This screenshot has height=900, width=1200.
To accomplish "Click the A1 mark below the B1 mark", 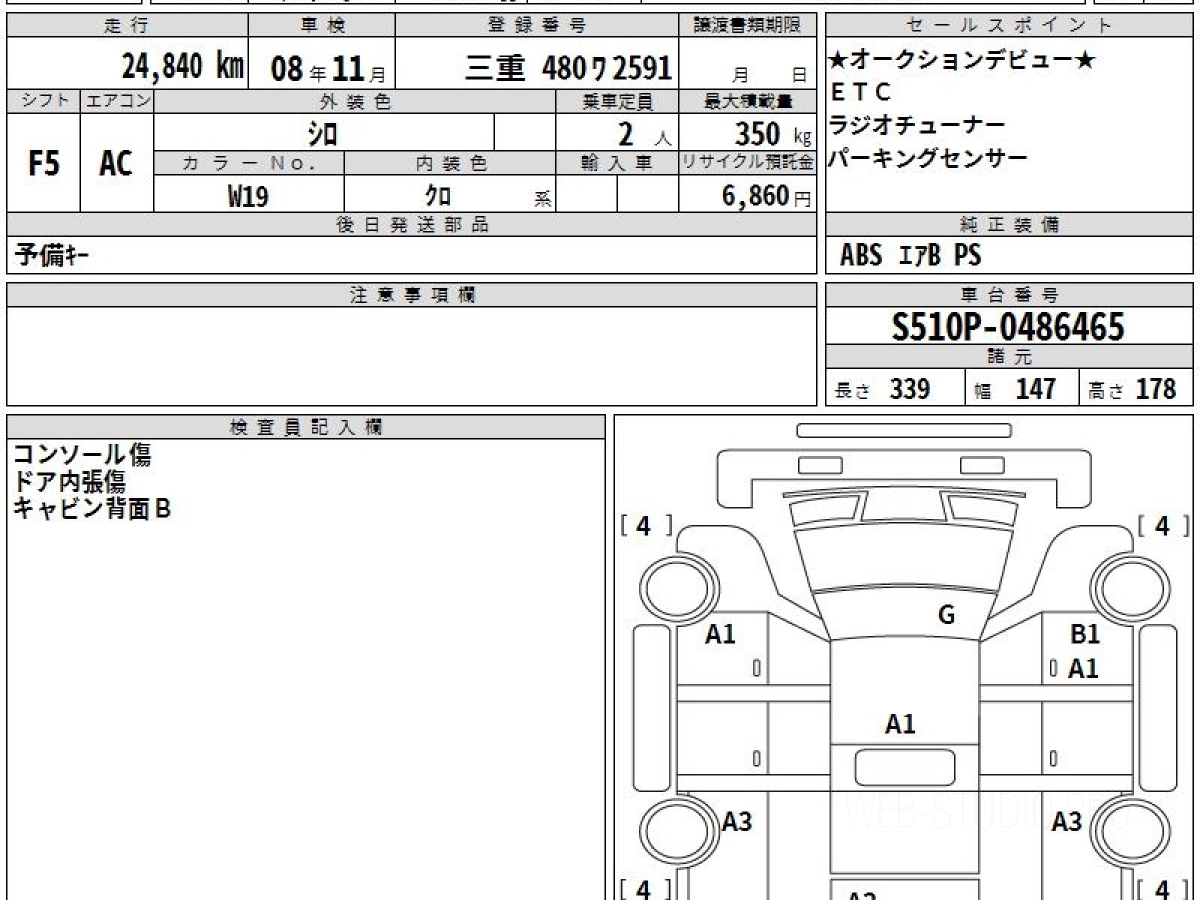I will tap(1083, 669).
